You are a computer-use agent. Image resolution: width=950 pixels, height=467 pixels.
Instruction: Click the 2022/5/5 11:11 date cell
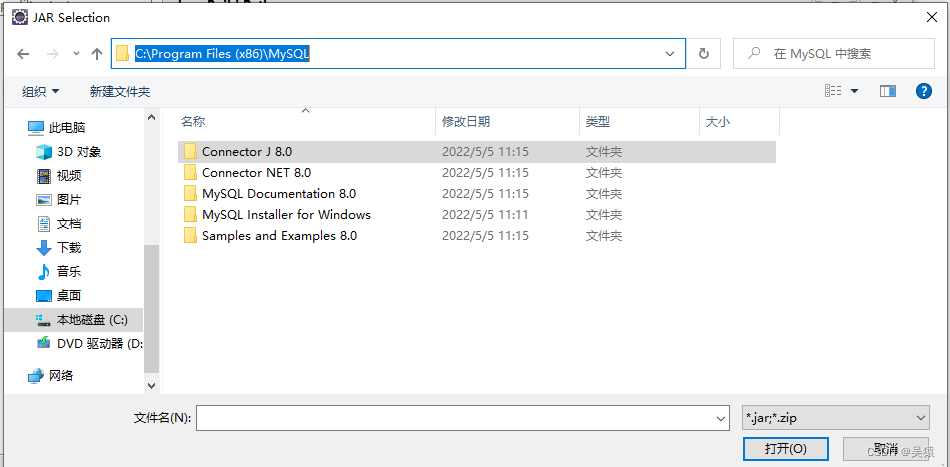click(485, 214)
